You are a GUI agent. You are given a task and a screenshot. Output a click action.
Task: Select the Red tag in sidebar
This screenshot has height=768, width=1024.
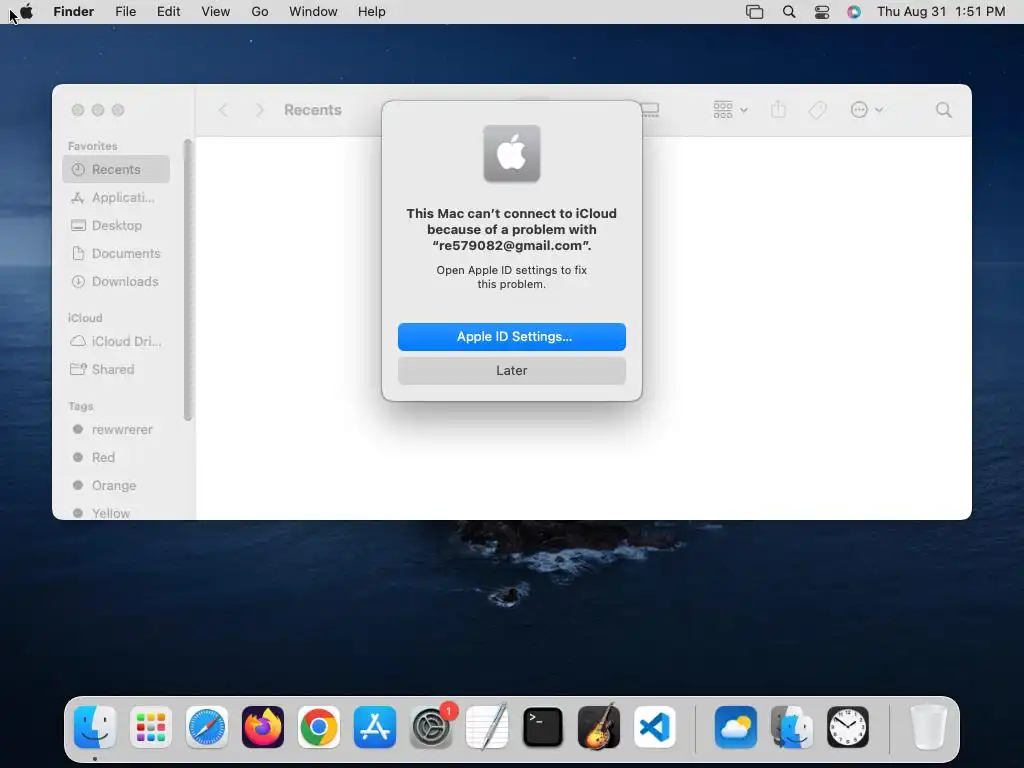[x=116, y=457]
